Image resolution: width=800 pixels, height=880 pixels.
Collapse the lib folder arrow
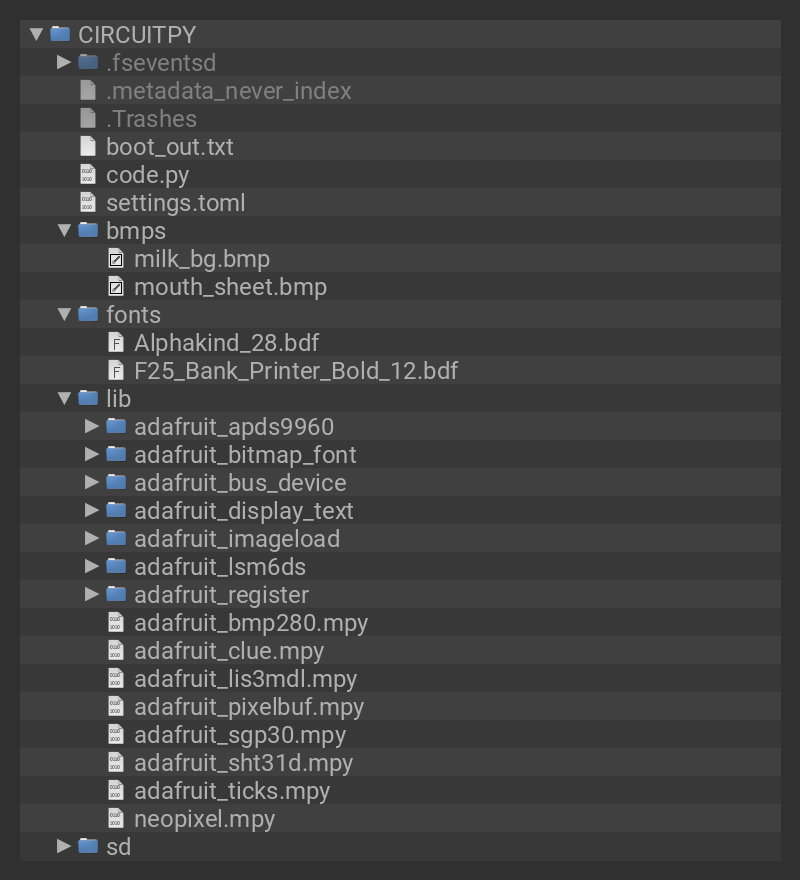click(64, 399)
